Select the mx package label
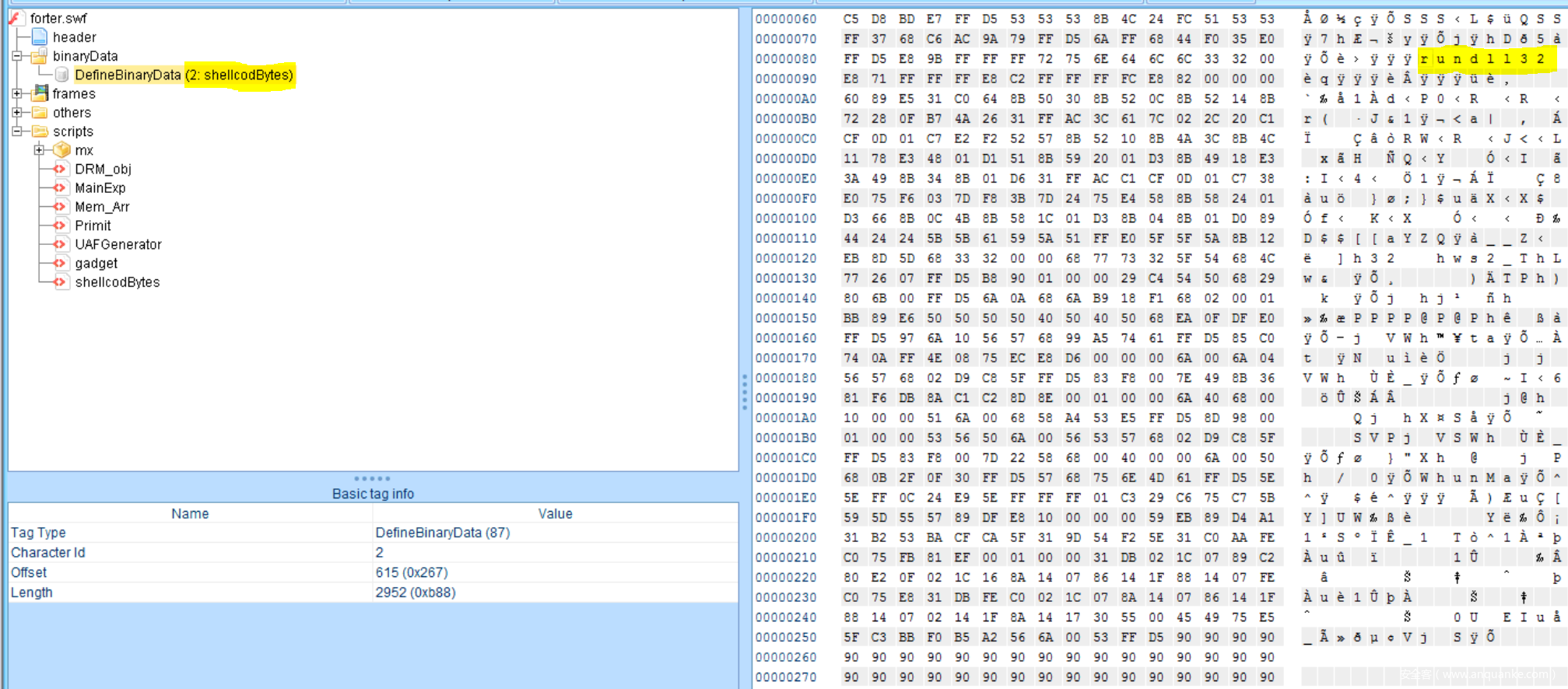This screenshot has height=689, width=1568. [84, 150]
